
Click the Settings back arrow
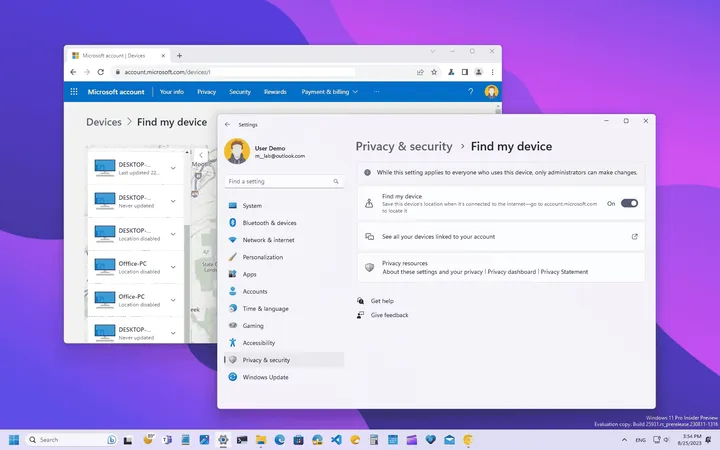227,124
